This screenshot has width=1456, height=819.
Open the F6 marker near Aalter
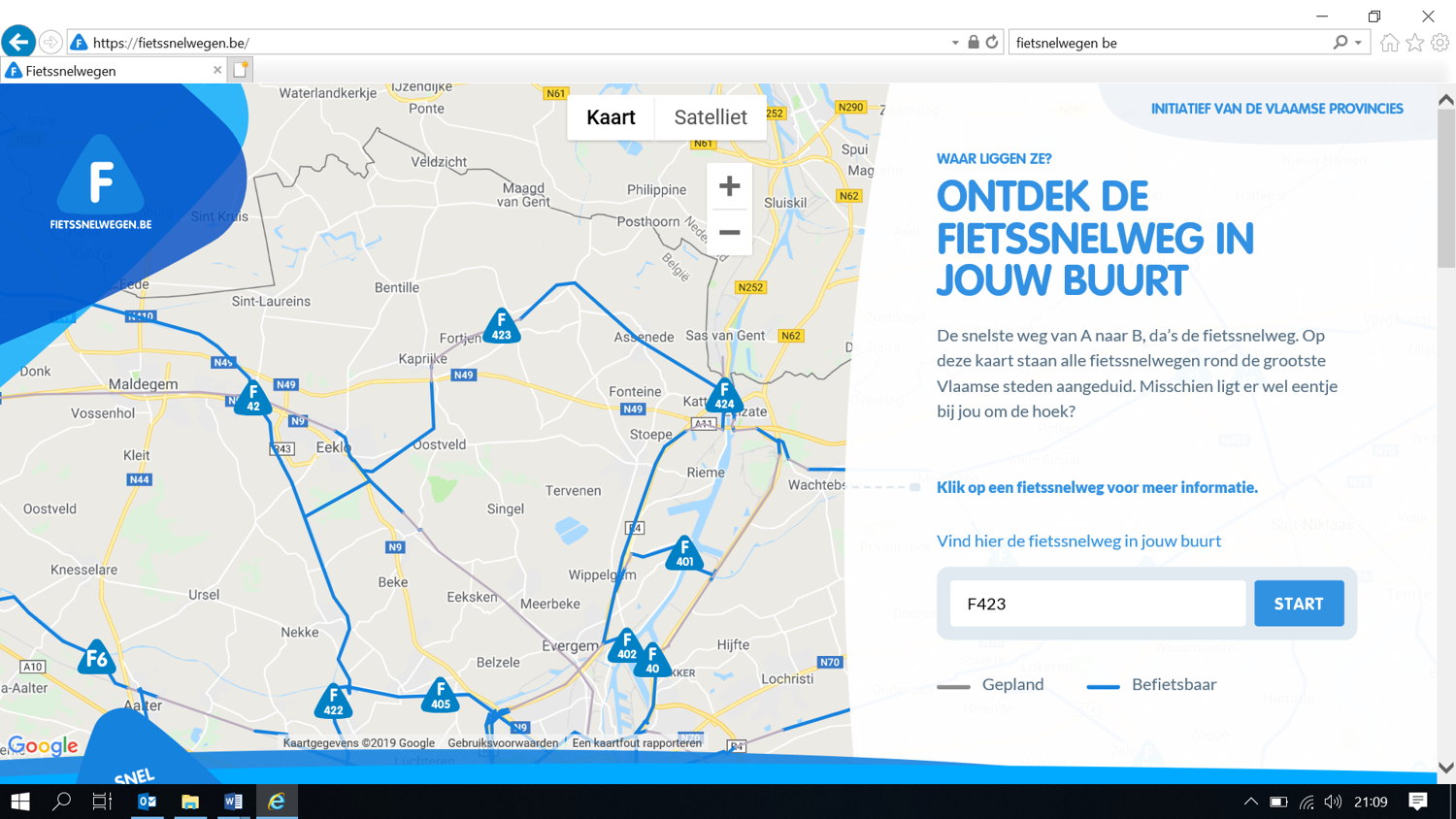tap(96, 658)
